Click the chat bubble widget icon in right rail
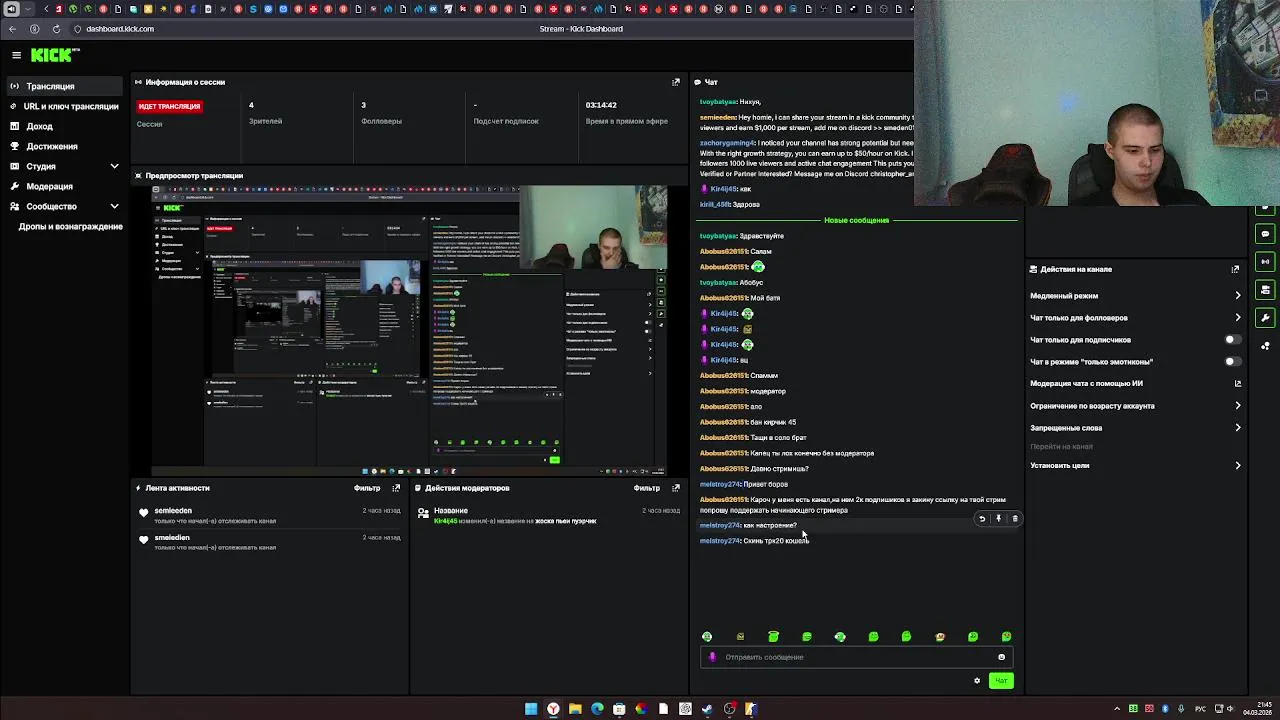The height and width of the screenshot is (720, 1280). click(x=1265, y=234)
